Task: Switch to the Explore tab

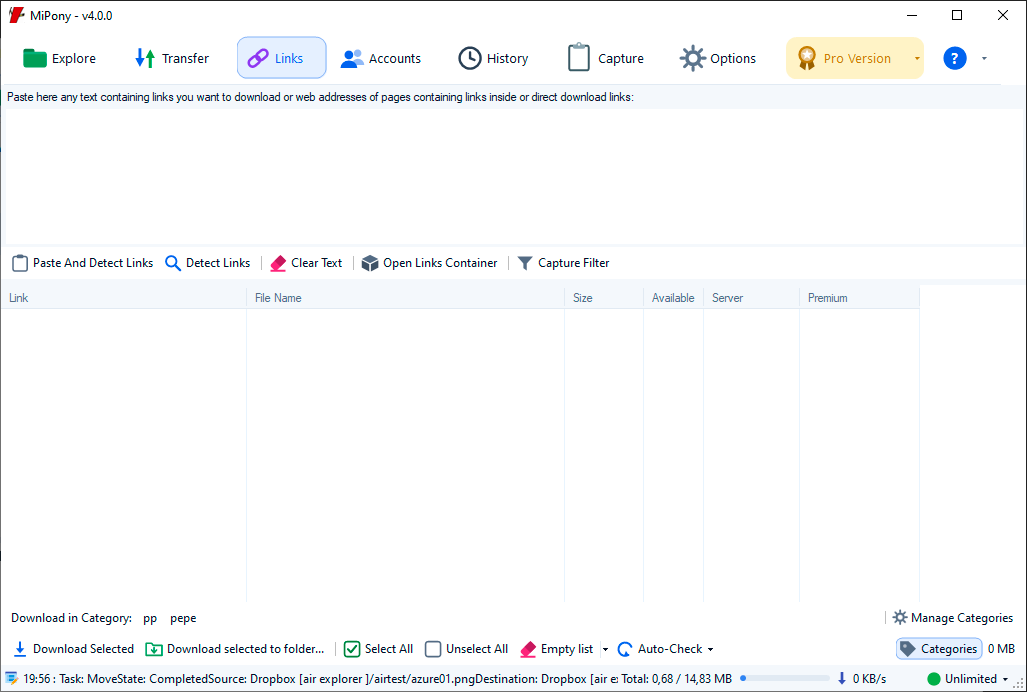Action: click(x=60, y=58)
